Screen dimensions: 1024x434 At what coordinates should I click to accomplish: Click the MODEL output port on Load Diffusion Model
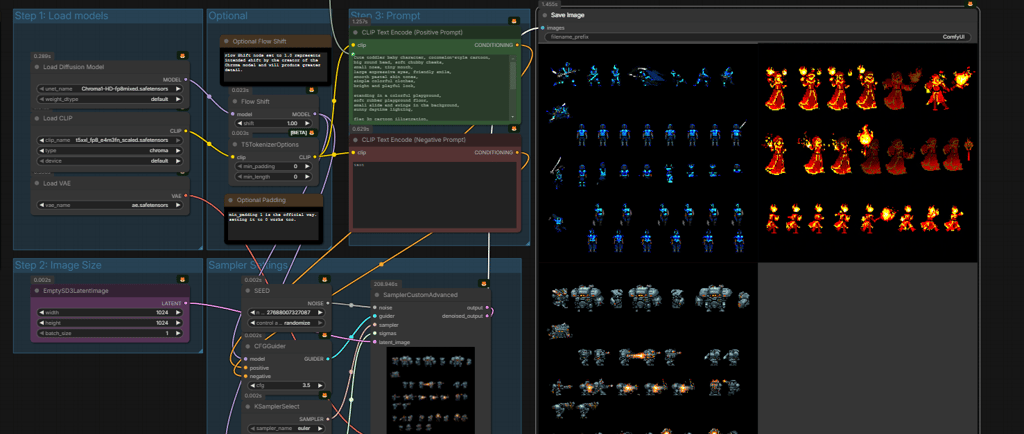[x=186, y=80]
